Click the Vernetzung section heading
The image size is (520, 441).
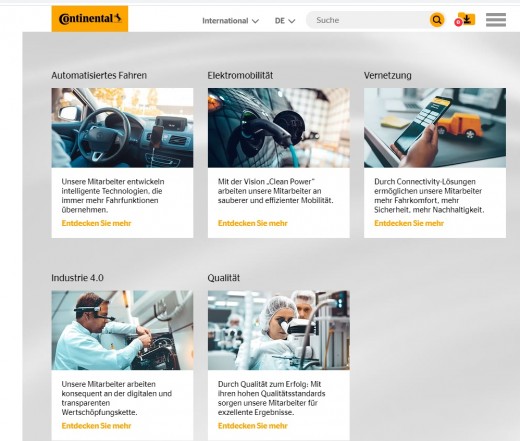click(388, 76)
